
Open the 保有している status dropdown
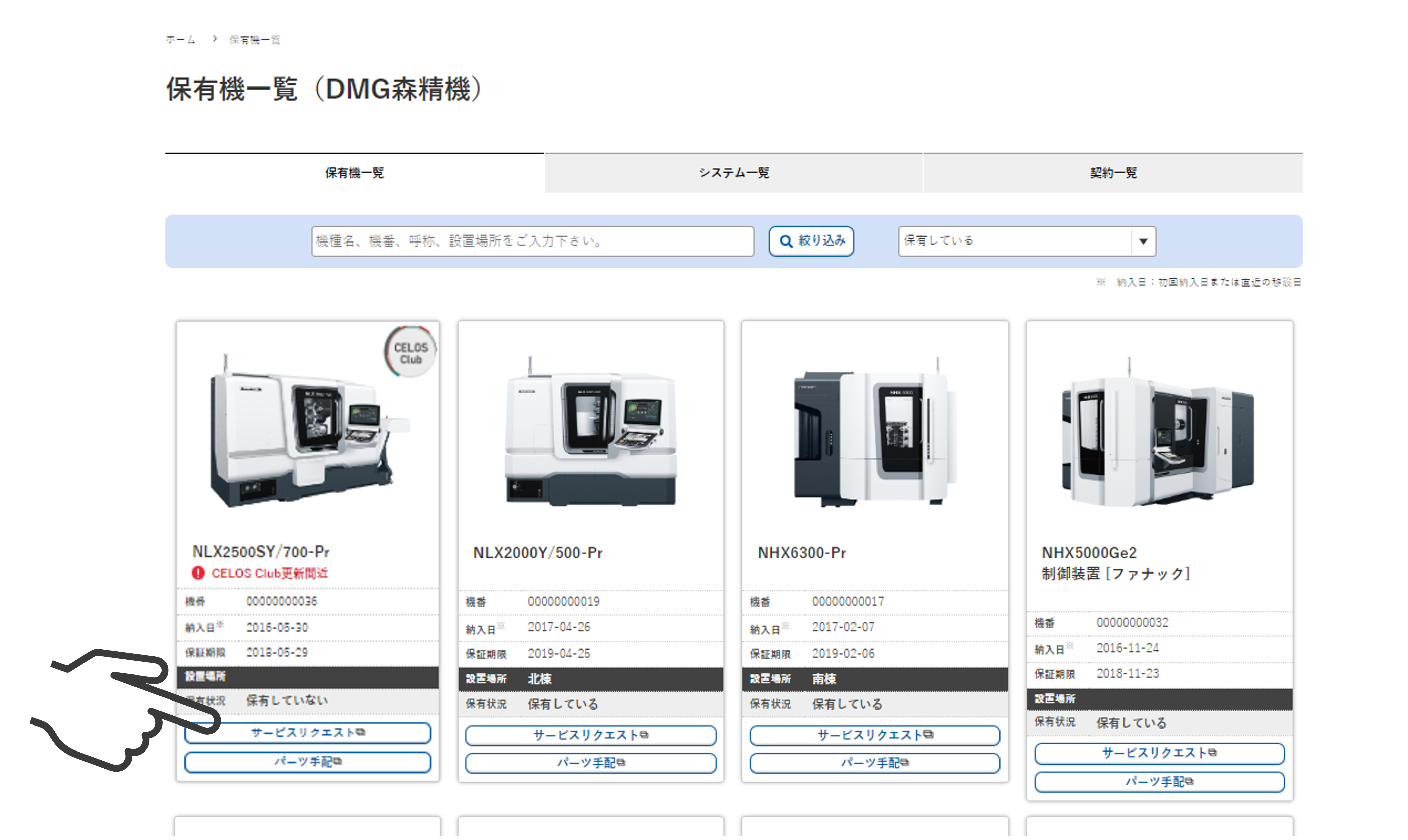(x=1027, y=241)
